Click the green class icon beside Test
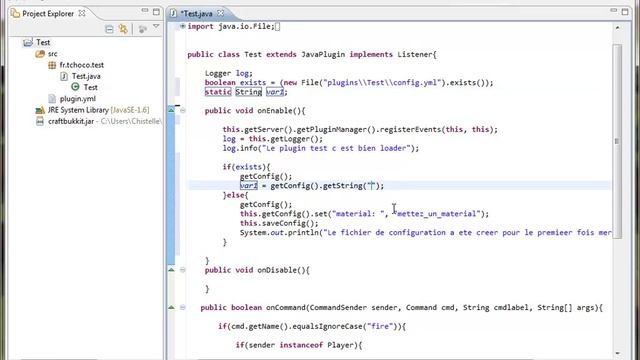This screenshot has height=360, width=640. [75, 87]
